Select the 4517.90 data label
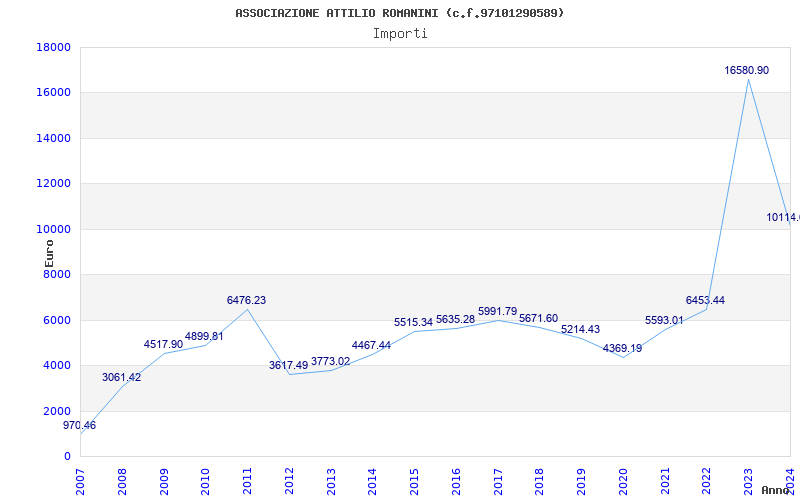The image size is (800, 500). tap(163, 344)
